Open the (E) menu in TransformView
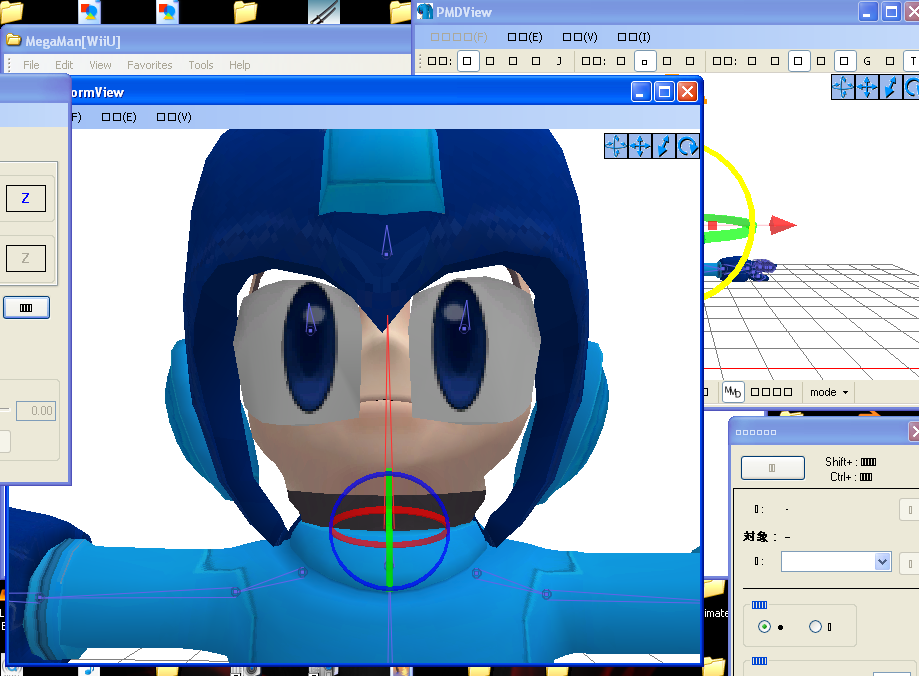920x676 pixels. [x=119, y=117]
